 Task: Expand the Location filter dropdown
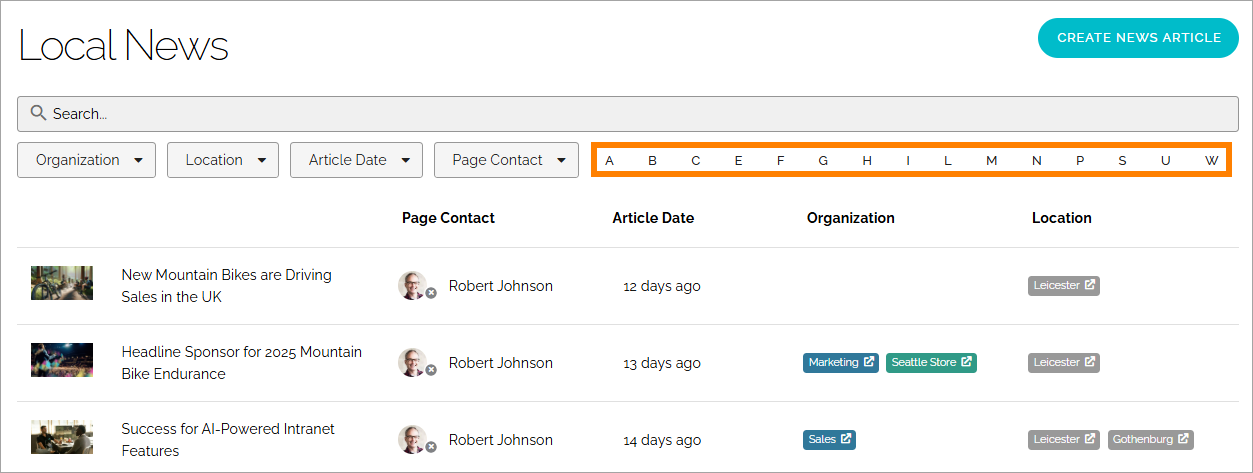[x=223, y=160]
